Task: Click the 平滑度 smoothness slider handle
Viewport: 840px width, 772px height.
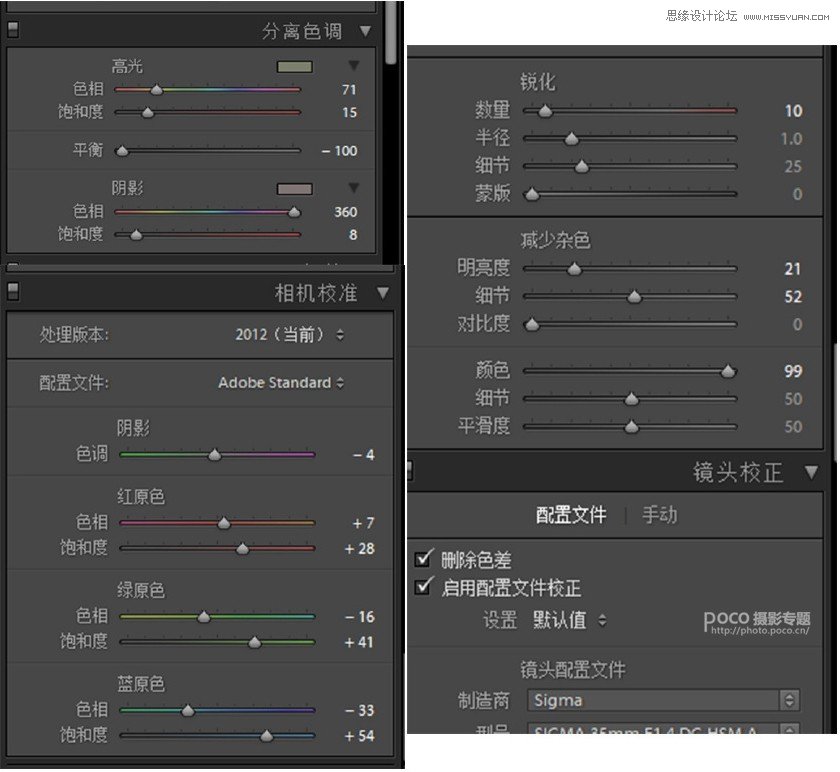Action: (x=632, y=426)
